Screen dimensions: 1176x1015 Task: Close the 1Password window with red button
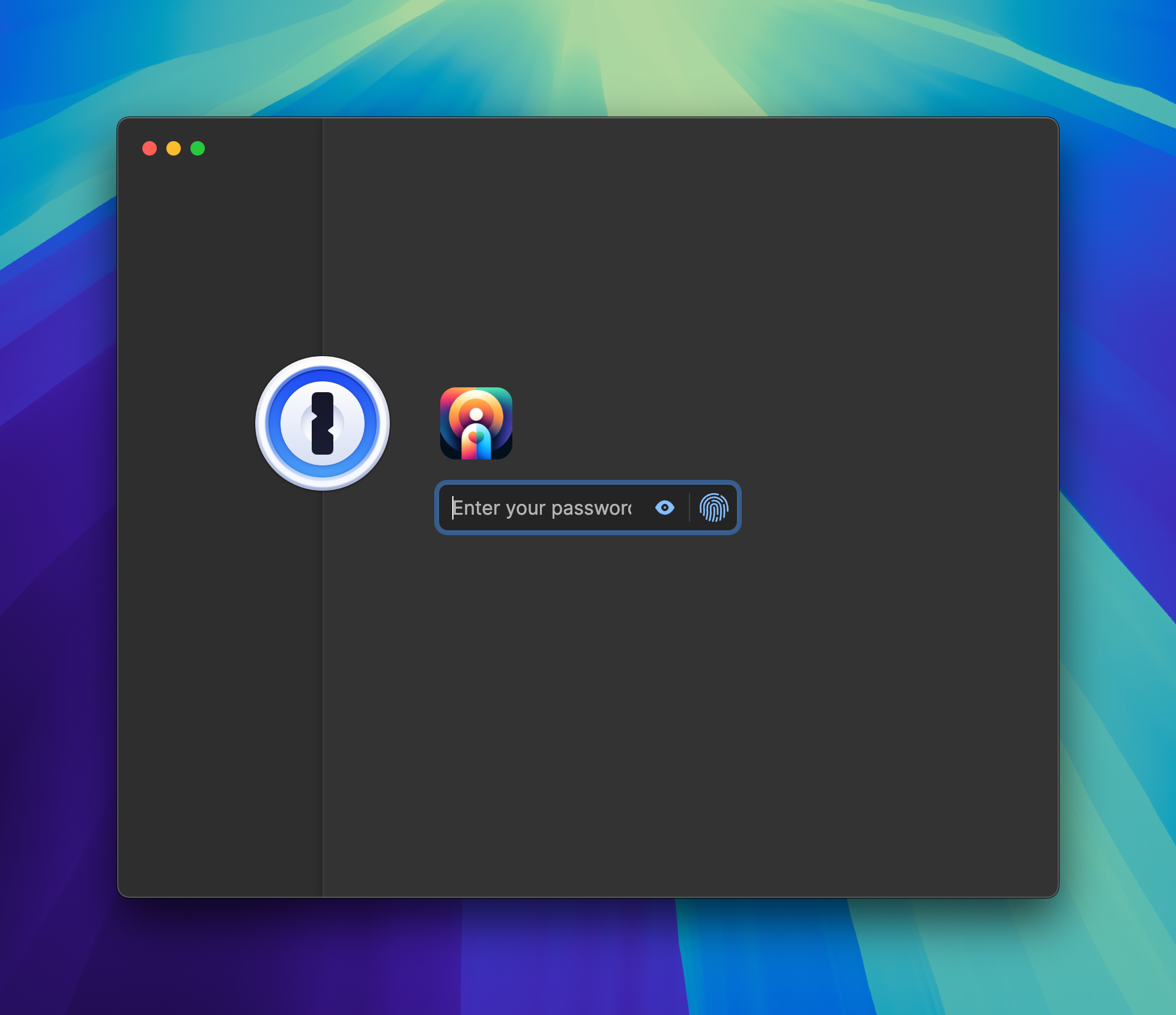[150, 148]
